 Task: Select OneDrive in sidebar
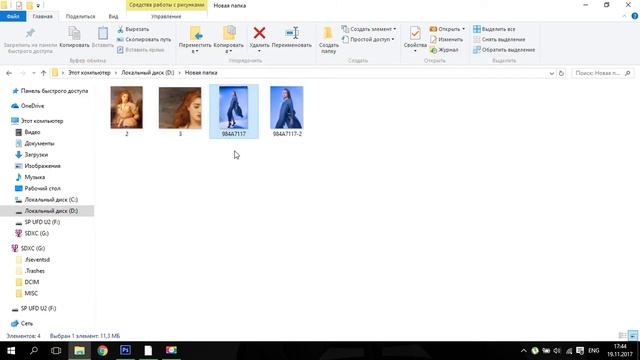(28, 106)
